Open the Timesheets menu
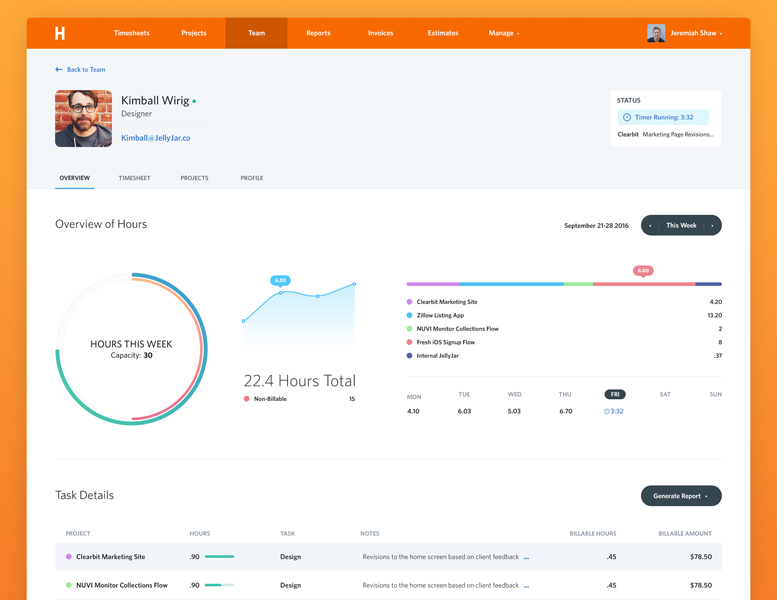The width and height of the screenshot is (777, 600). [x=131, y=33]
